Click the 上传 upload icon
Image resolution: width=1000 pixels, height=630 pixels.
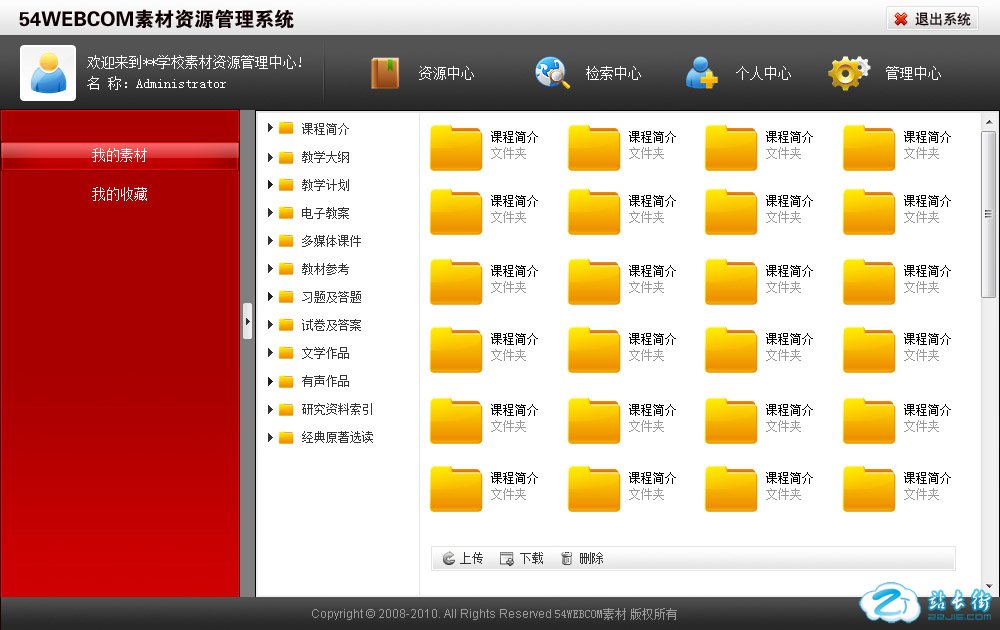point(449,559)
